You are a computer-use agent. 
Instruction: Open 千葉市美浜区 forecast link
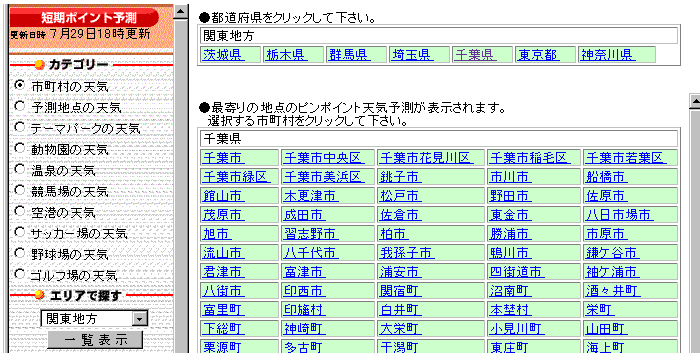coord(324,177)
